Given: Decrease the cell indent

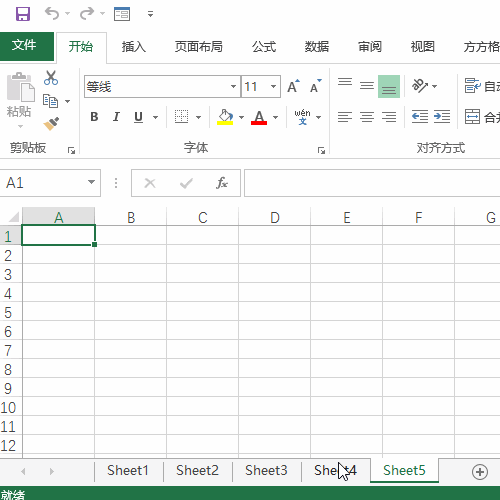Looking at the screenshot, I should tap(420, 117).
